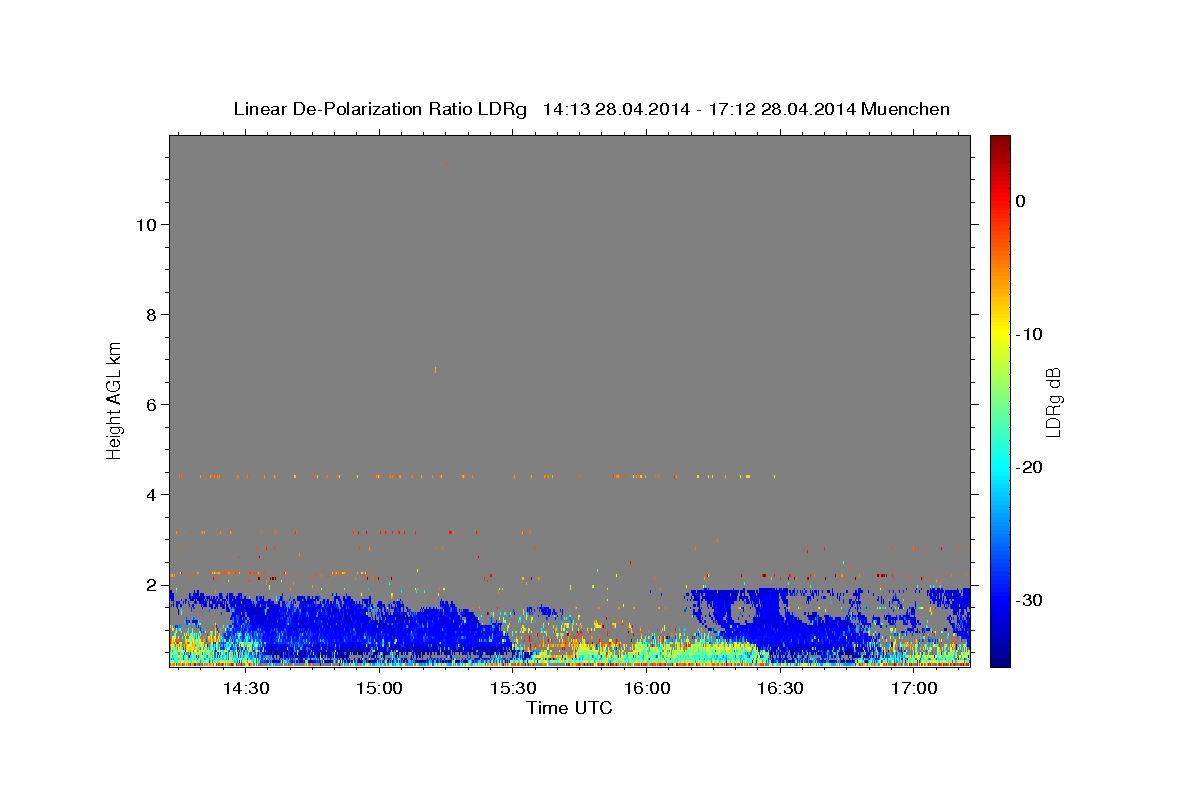Click the '17:00' time tick label
1200x800 pixels.
914,688
